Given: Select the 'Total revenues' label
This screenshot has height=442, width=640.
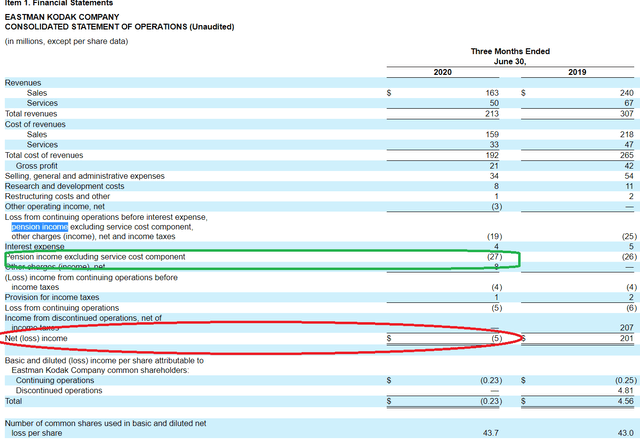Looking at the screenshot, I should tap(31, 114).
